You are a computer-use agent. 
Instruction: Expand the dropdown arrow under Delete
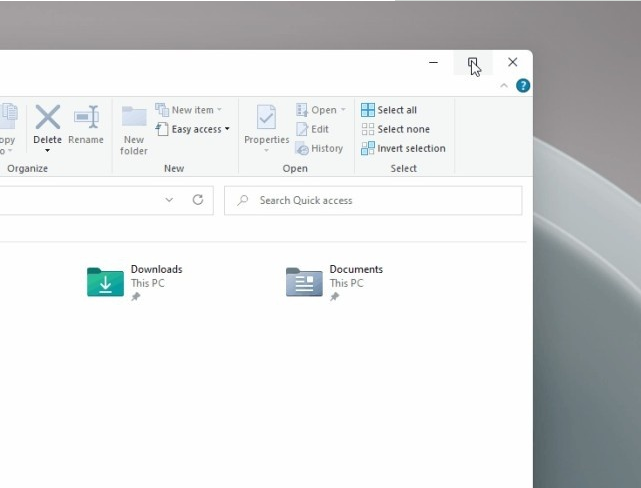pyautogui.click(x=47, y=151)
